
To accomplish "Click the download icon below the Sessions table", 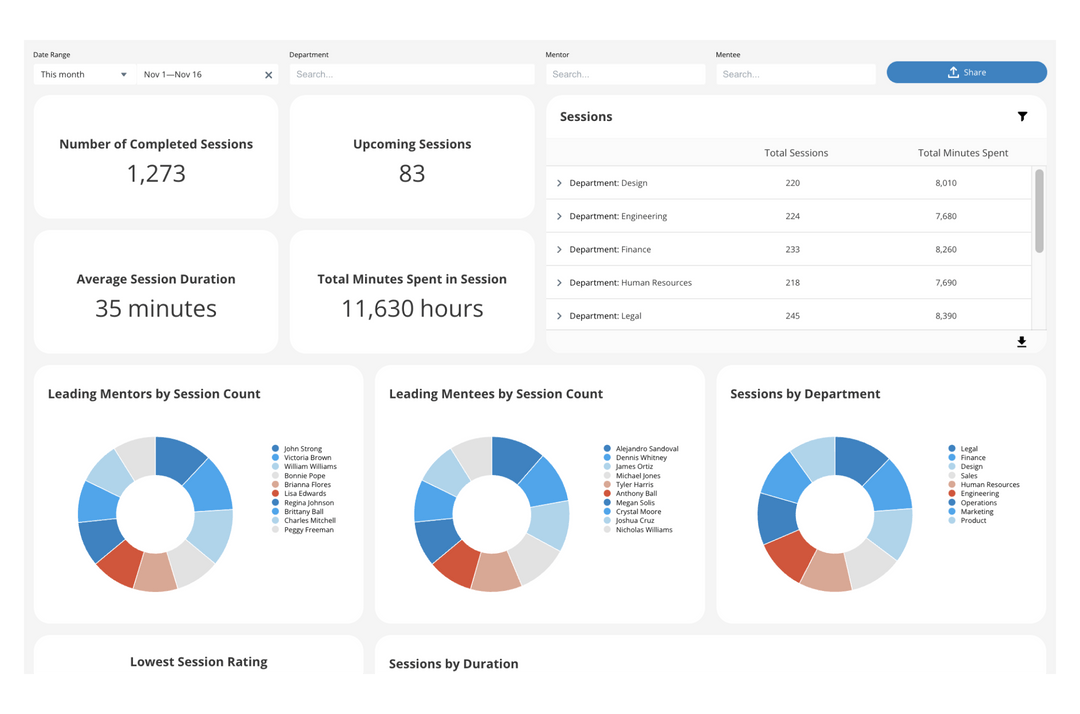I will [1021, 342].
